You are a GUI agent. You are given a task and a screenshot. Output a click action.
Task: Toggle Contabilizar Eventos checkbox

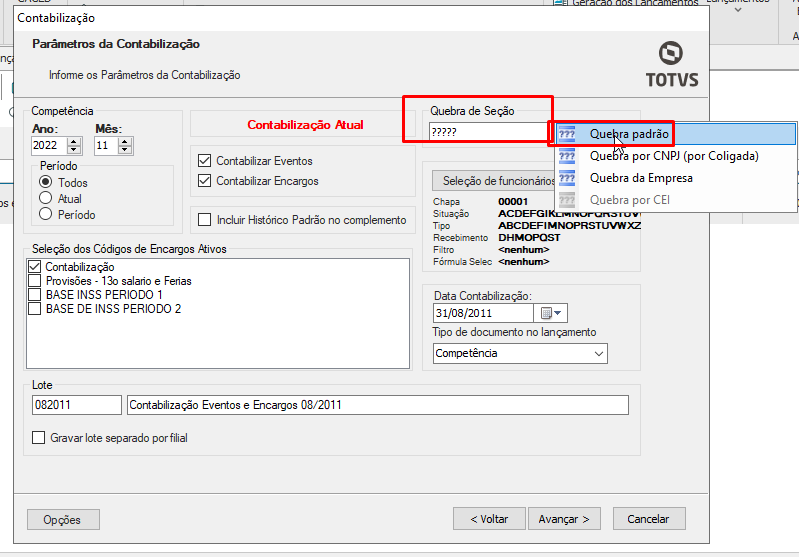coord(204,161)
